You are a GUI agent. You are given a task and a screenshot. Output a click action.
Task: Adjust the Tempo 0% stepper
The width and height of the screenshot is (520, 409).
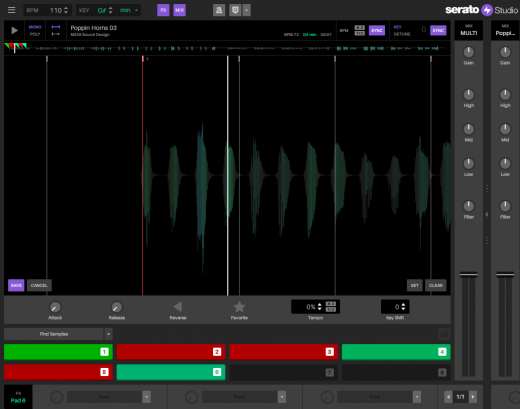click(x=319, y=307)
